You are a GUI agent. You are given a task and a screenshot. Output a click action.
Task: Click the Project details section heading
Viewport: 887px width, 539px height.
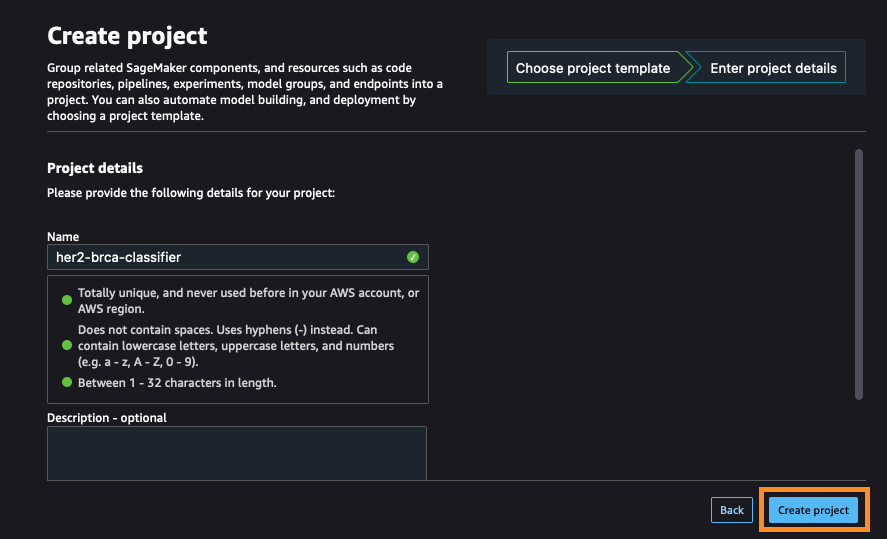click(x=95, y=168)
